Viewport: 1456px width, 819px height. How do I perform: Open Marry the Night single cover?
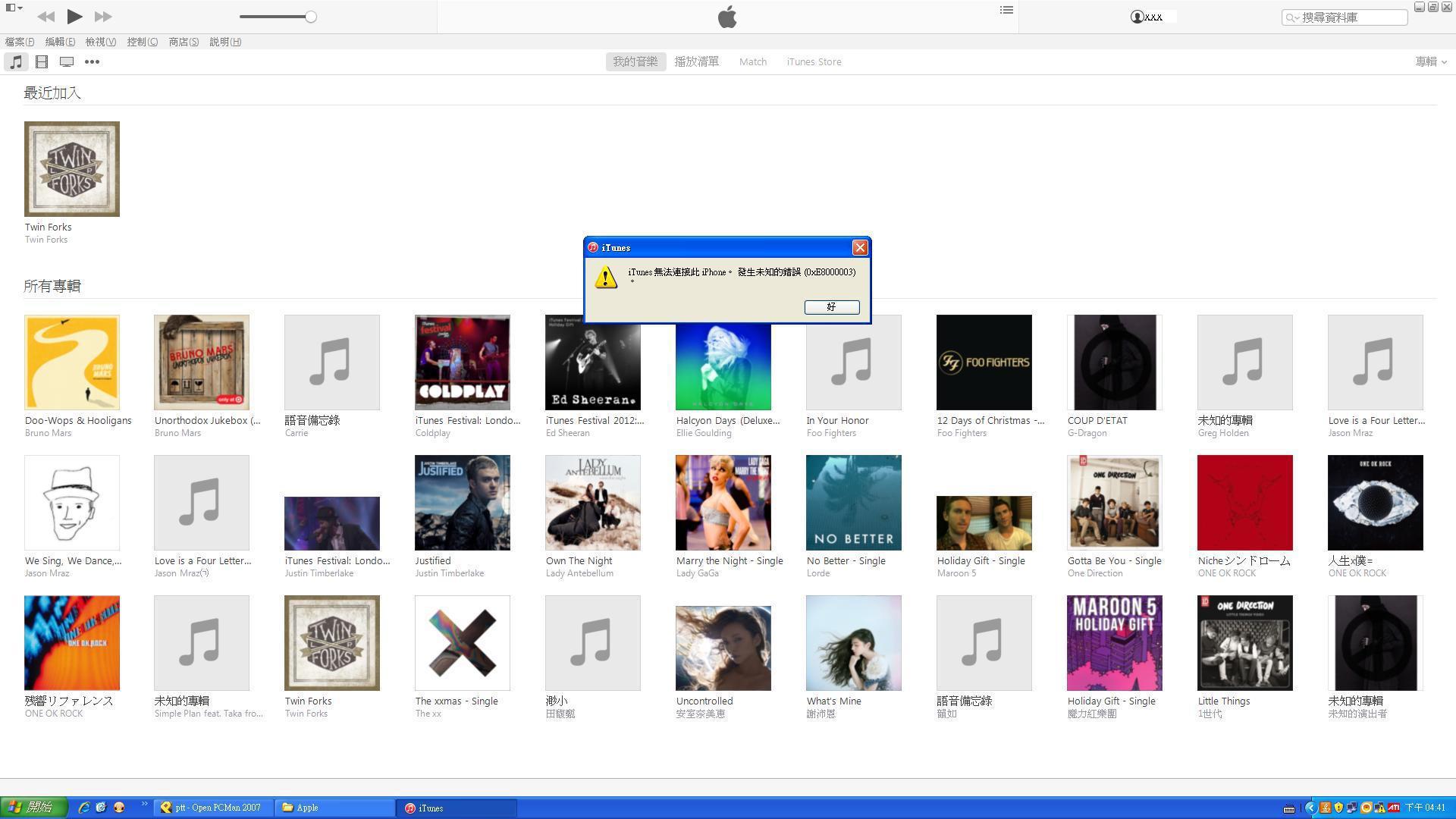tap(723, 503)
